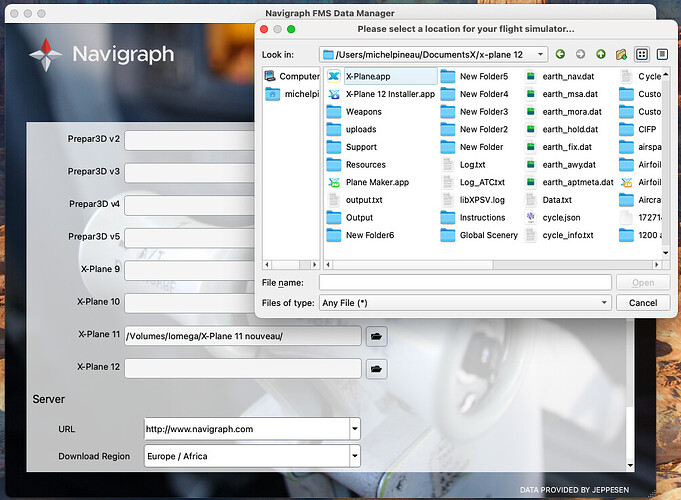Browse for X-Plane 11 folder icon button
Viewport: 681px width, 500px height.
coord(376,336)
